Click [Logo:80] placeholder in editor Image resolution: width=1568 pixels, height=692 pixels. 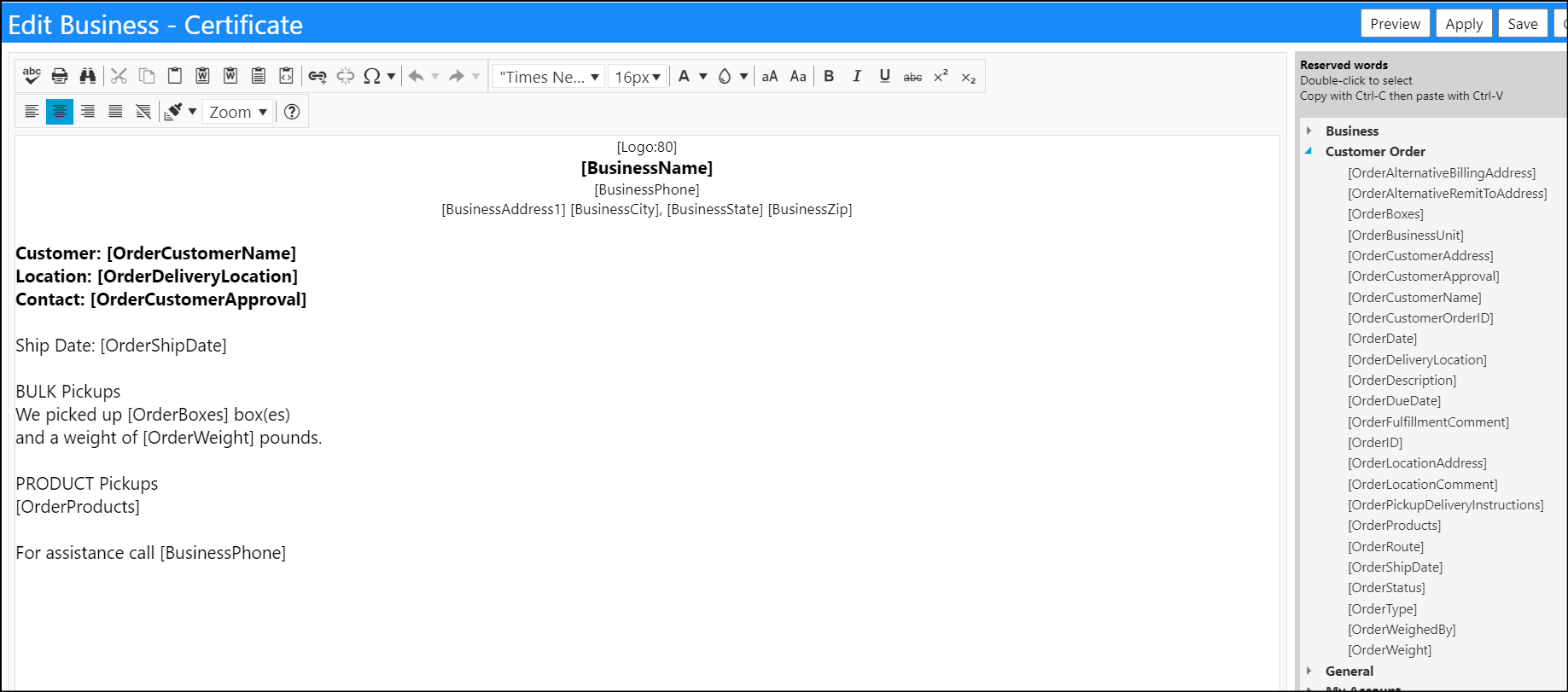coord(646,147)
